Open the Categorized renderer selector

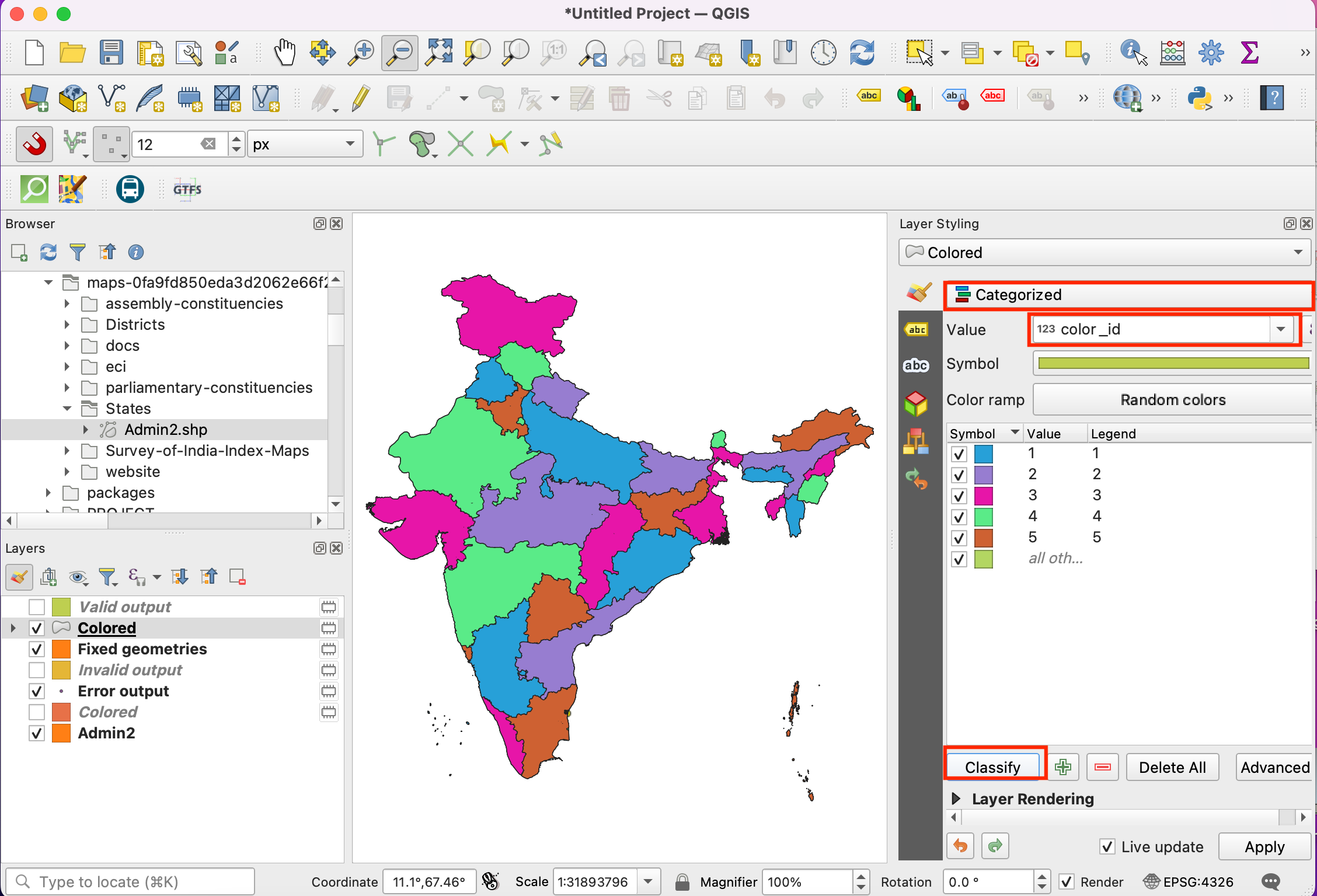(1127, 295)
